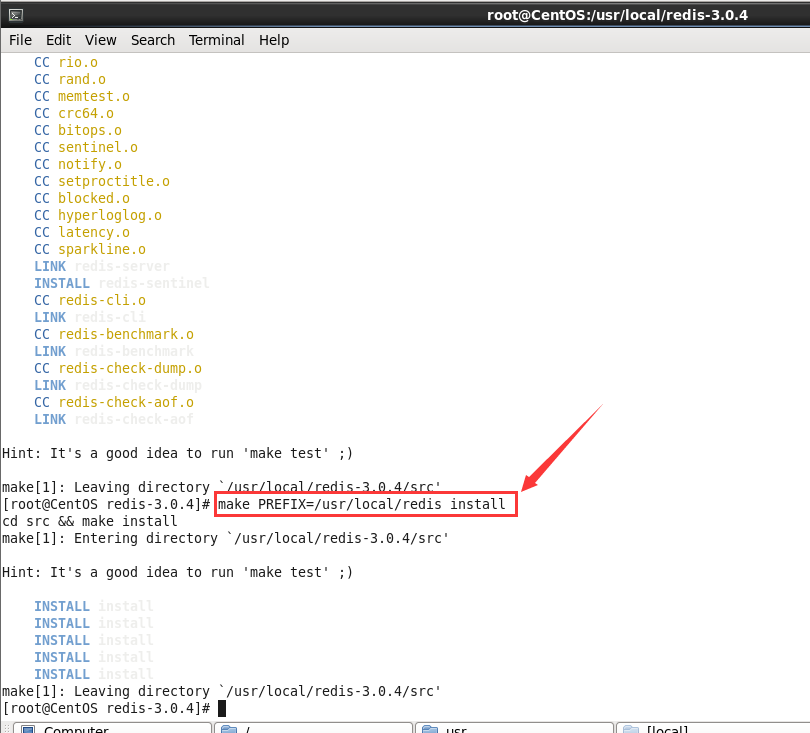Click the first 'make test' hint line

[x=177, y=454]
